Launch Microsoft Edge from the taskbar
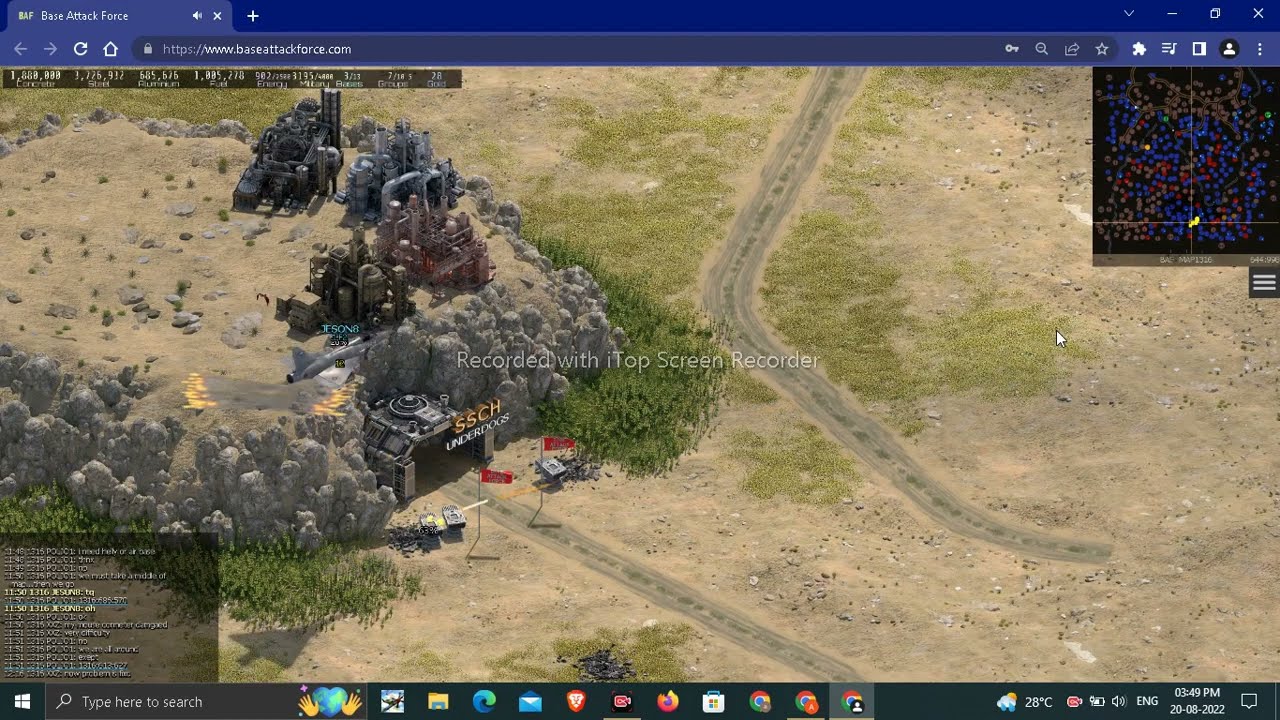The height and width of the screenshot is (720, 1280). point(484,701)
